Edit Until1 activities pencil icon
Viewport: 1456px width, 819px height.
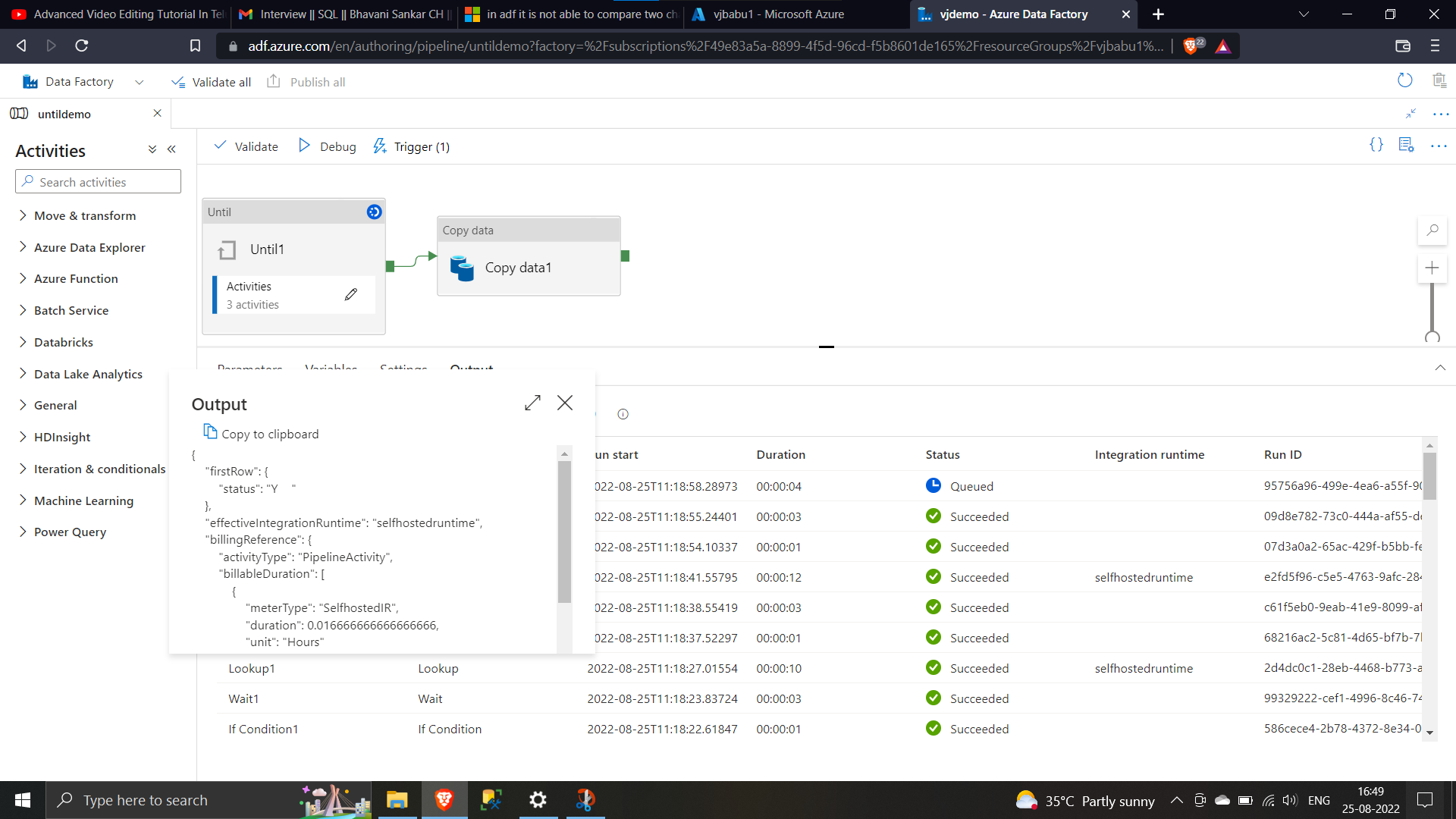click(x=351, y=294)
